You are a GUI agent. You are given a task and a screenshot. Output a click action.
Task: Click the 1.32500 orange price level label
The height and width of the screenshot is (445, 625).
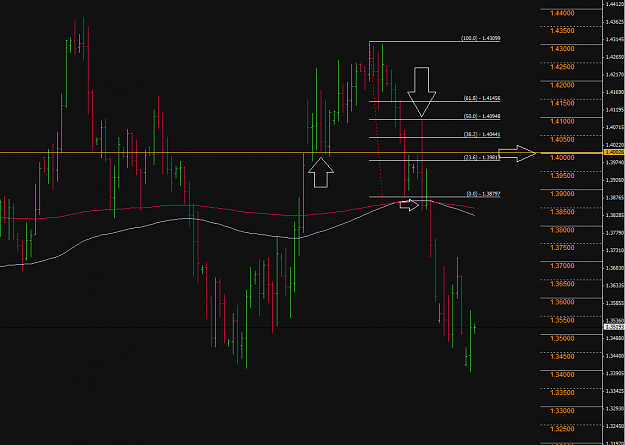tap(562, 429)
